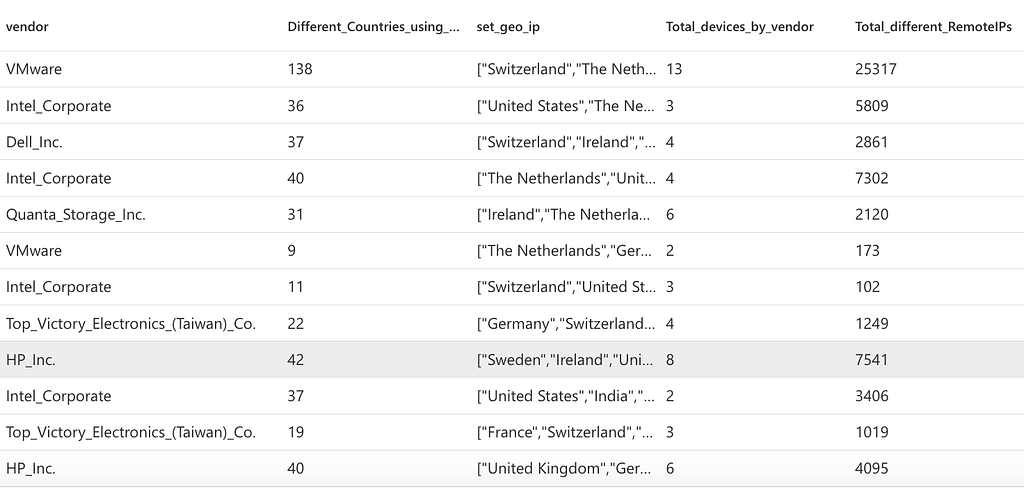1024x488 pixels.
Task: Select the Dell_Inc. vendor cell
Action: point(34,142)
